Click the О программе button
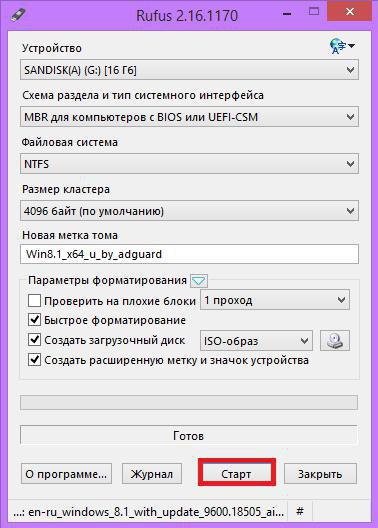 66,474
